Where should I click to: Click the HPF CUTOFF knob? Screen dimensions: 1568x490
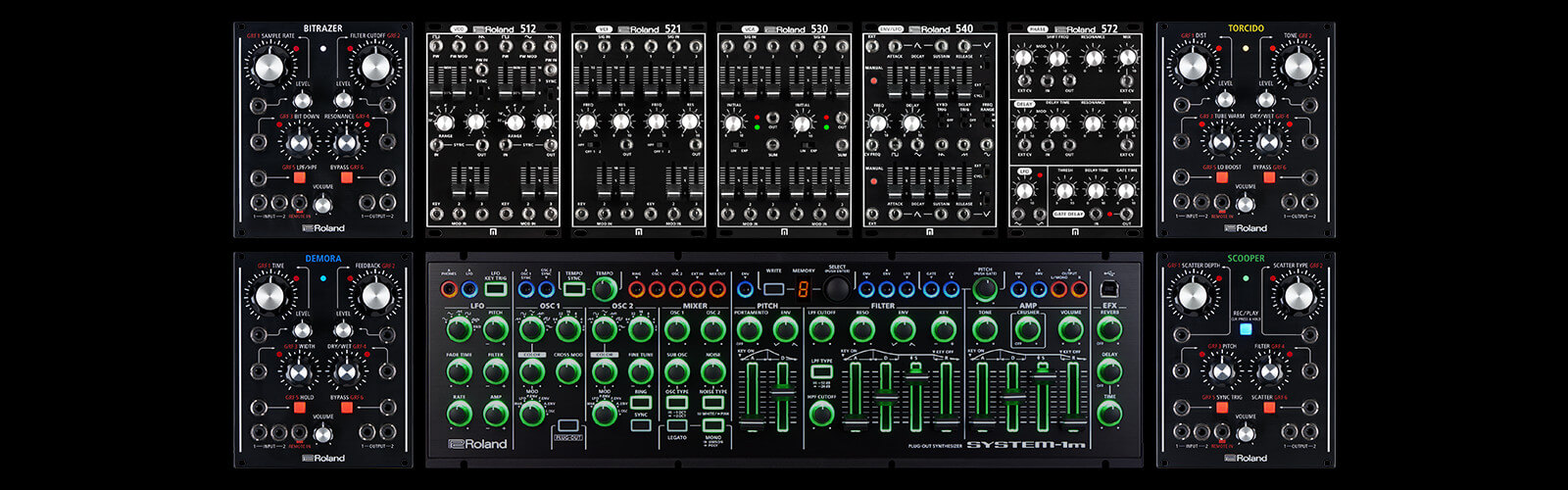[x=821, y=413]
